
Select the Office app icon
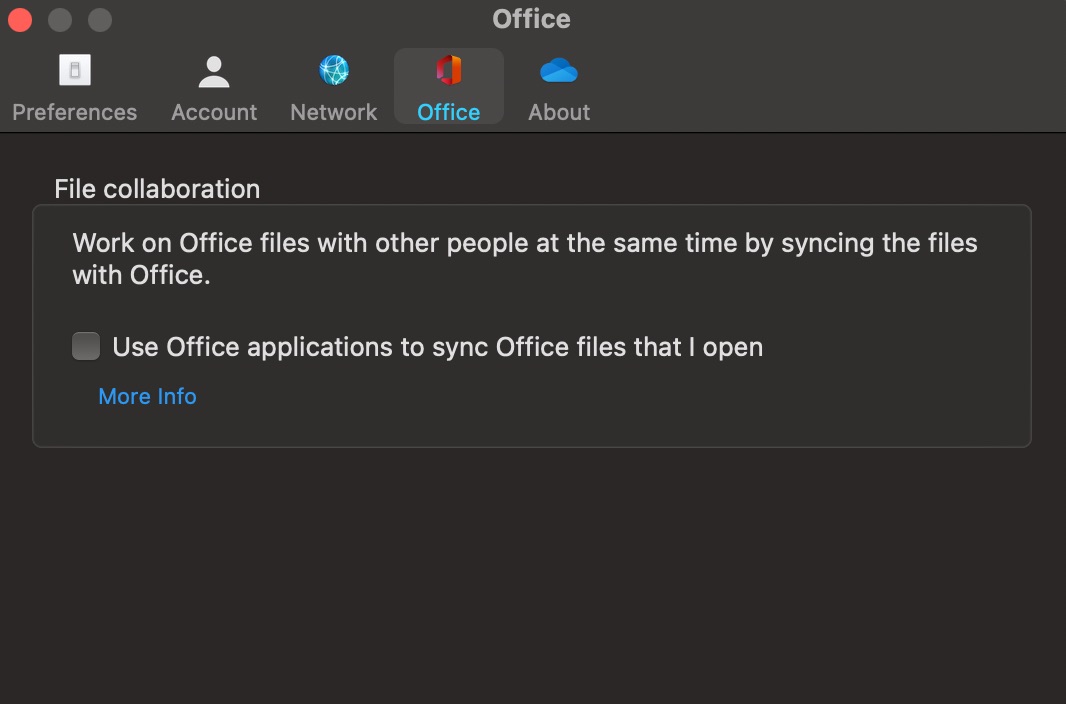tap(448, 70)
